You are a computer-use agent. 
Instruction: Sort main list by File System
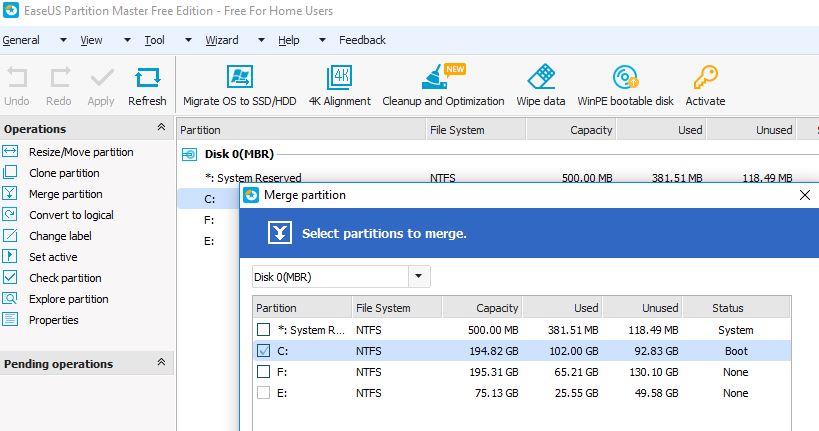pyautogui.click(x=476, y=130)
